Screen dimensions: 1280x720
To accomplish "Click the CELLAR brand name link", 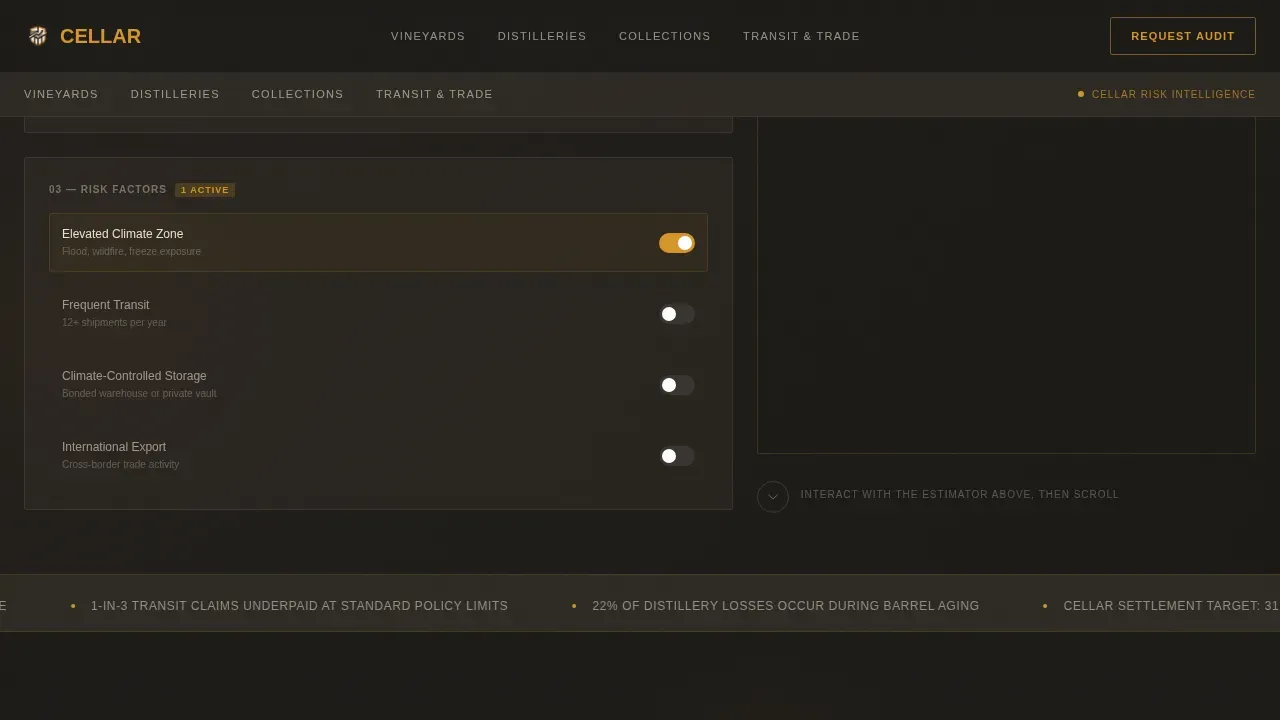I will coord(100,36).
